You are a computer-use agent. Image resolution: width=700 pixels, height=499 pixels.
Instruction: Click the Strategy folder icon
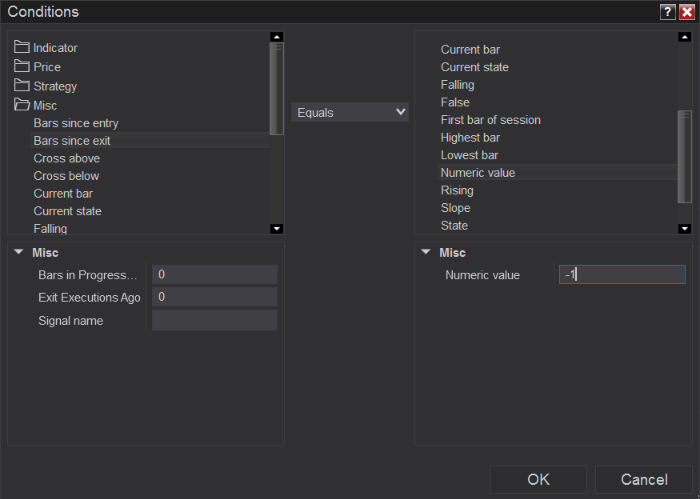click(21, 86)
